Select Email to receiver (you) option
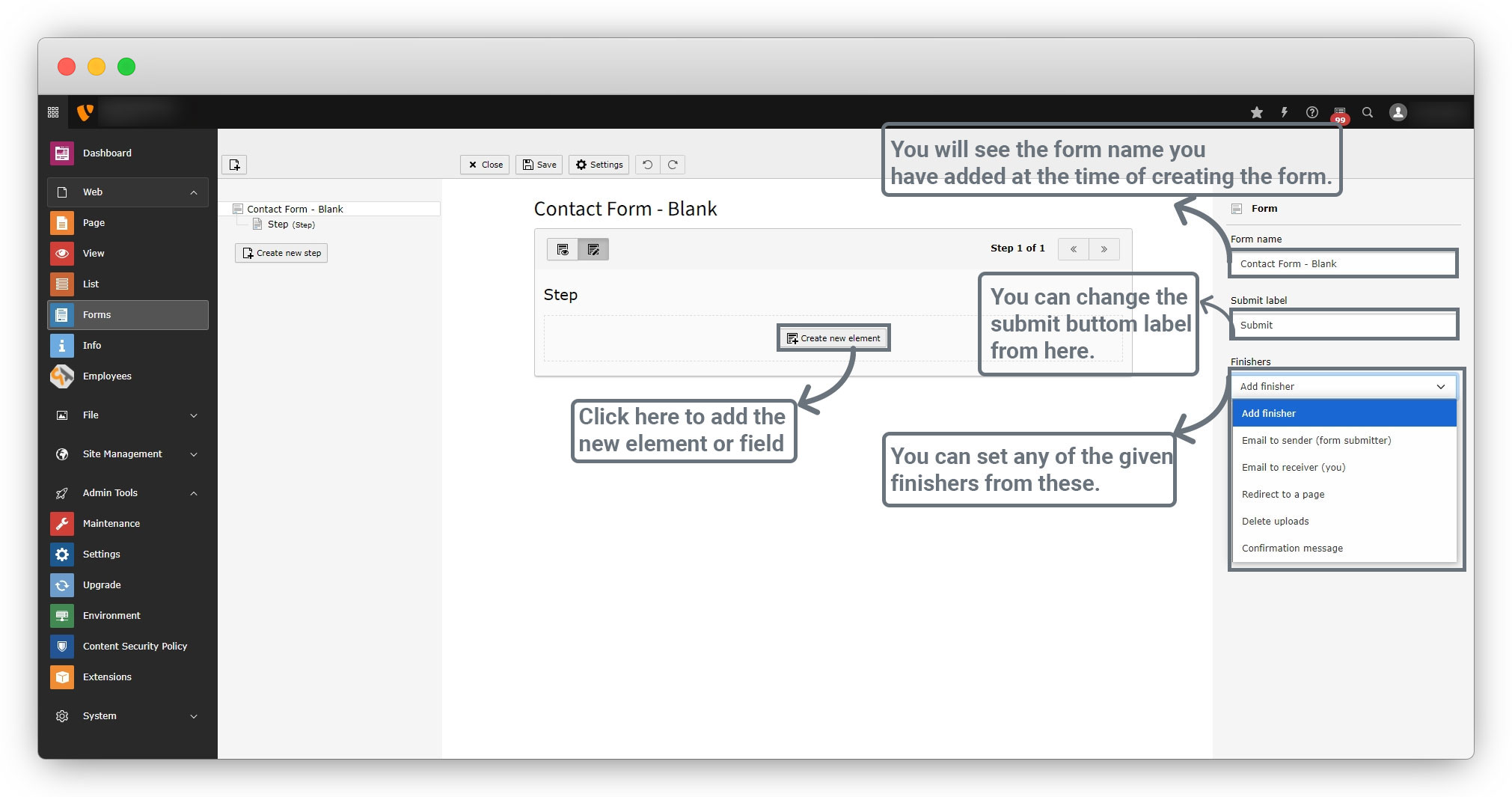Image resolution: width=1512 pixels, height=797 pixels. [x=1293, y=467]
